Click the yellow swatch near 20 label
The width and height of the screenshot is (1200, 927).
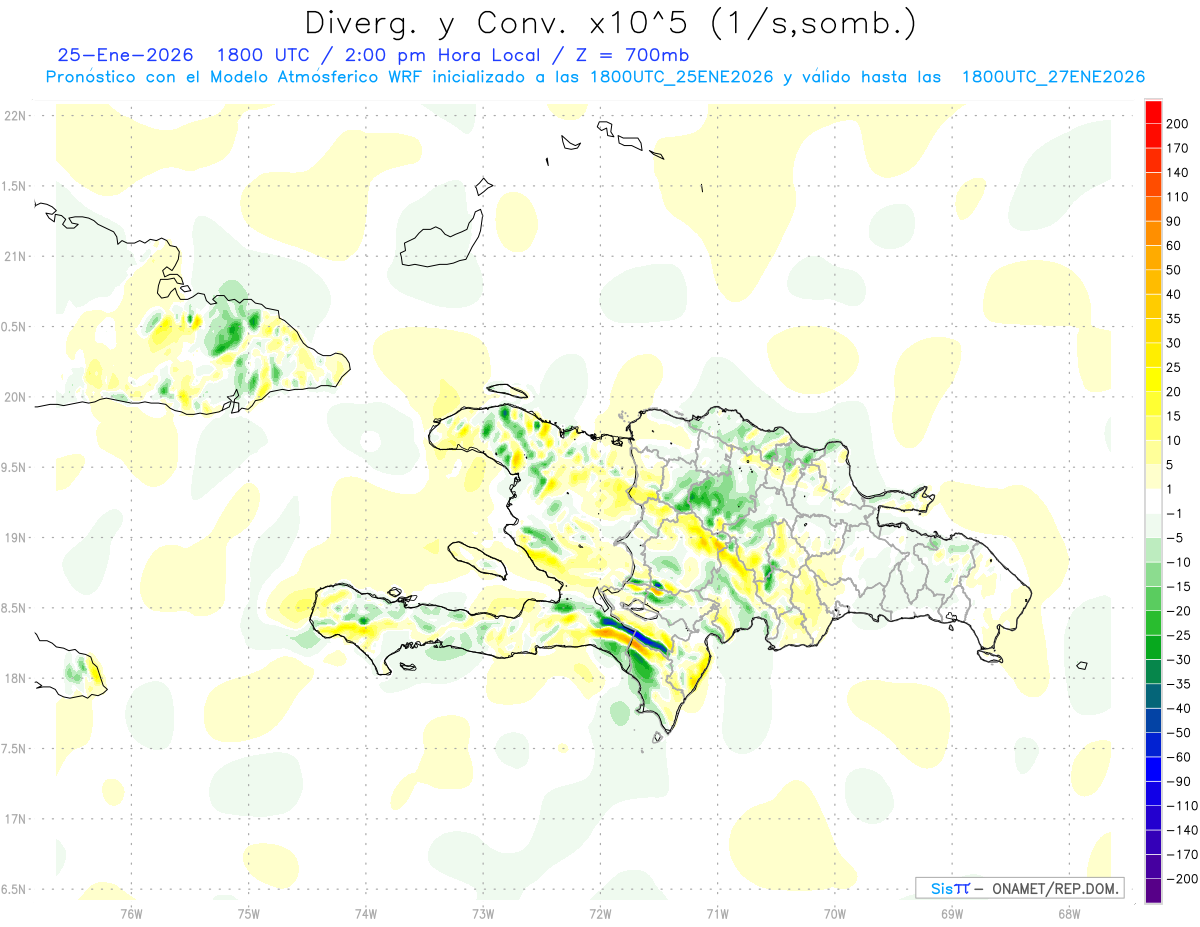coord(1153,380)
